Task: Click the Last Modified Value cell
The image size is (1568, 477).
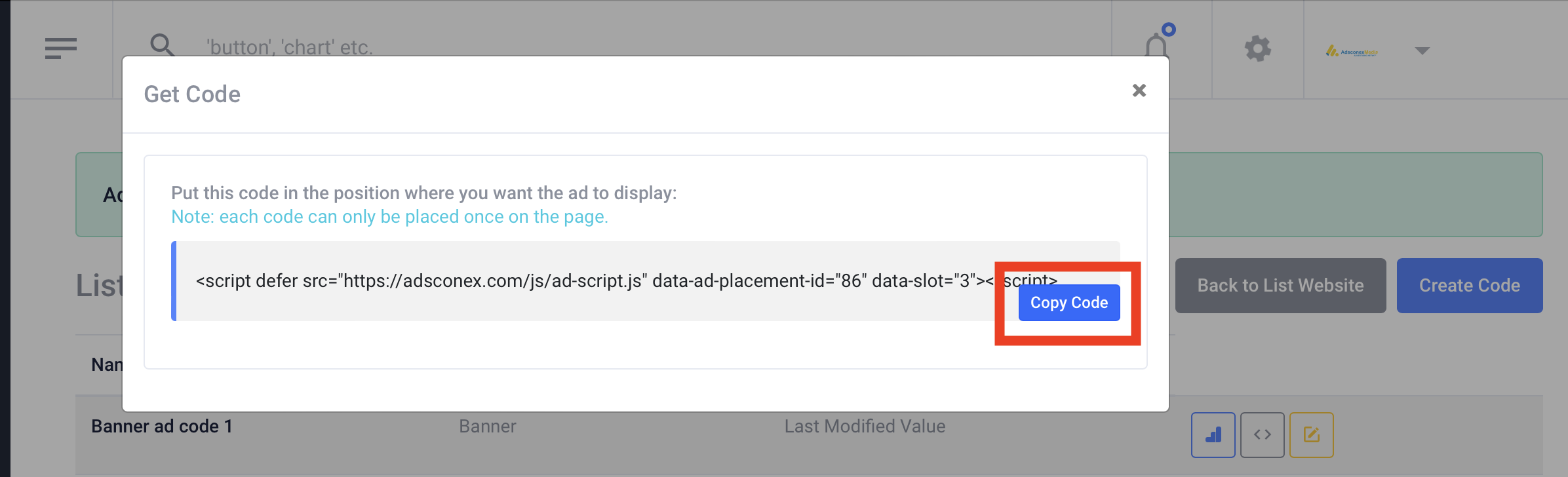Action: click(865, 427)
